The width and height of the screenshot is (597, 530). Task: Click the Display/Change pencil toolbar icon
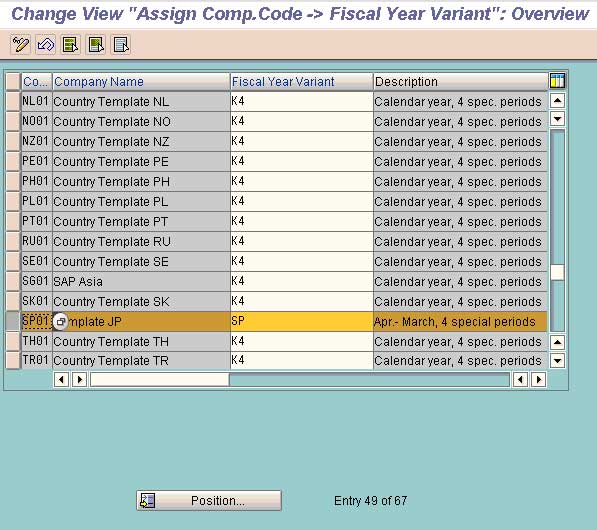pos(21,45)
